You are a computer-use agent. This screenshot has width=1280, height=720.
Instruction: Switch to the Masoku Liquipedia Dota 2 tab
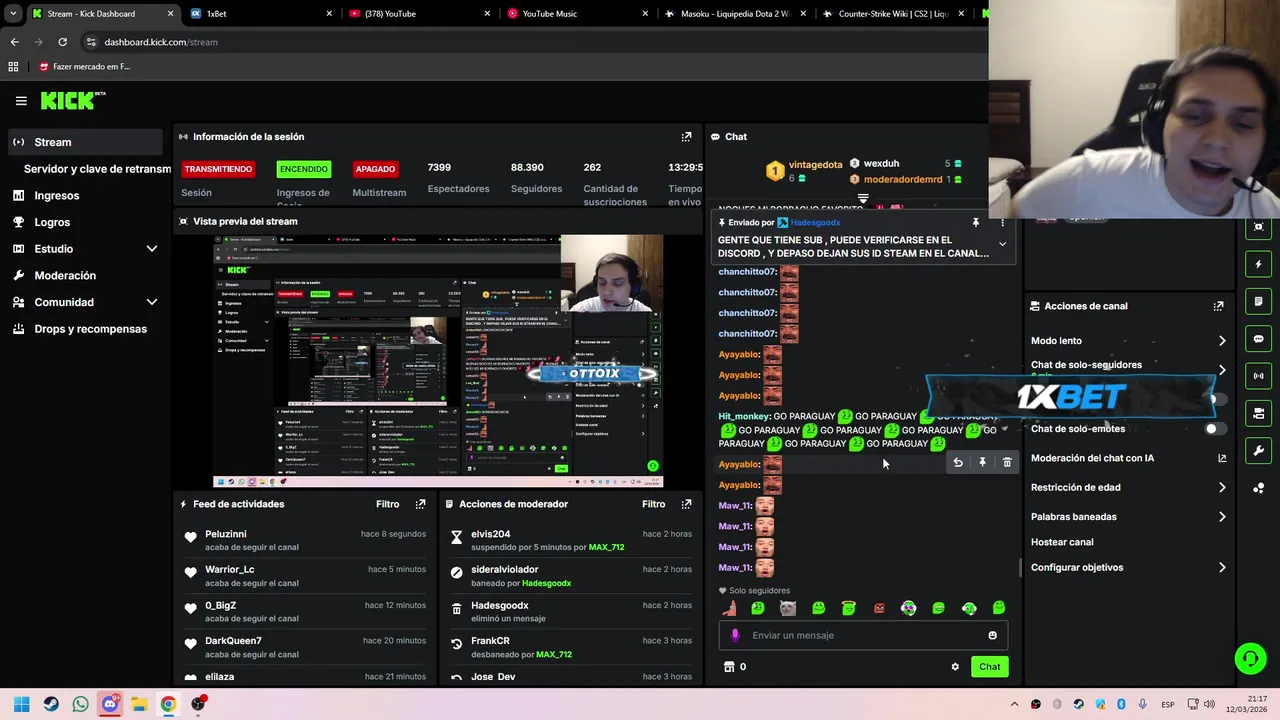point(735,14)
